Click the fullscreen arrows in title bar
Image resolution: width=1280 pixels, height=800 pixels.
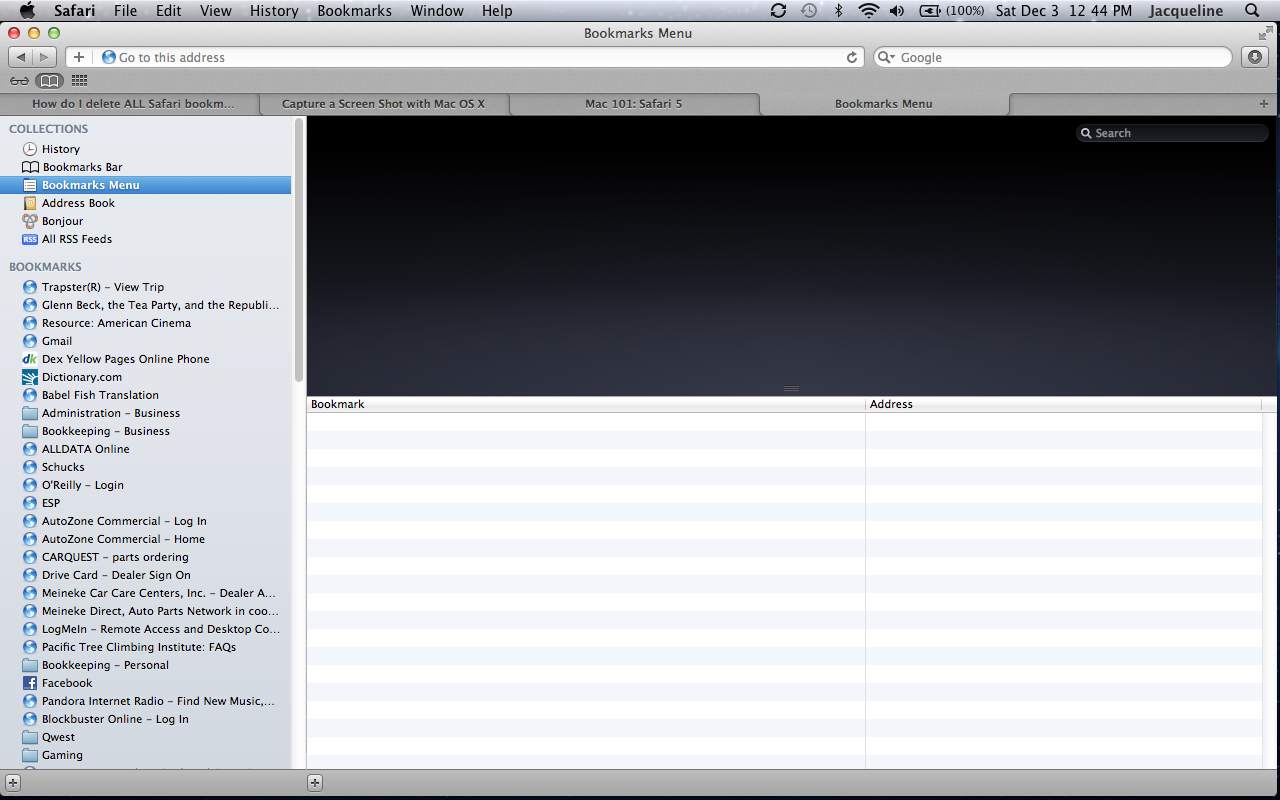(1266, 33)
